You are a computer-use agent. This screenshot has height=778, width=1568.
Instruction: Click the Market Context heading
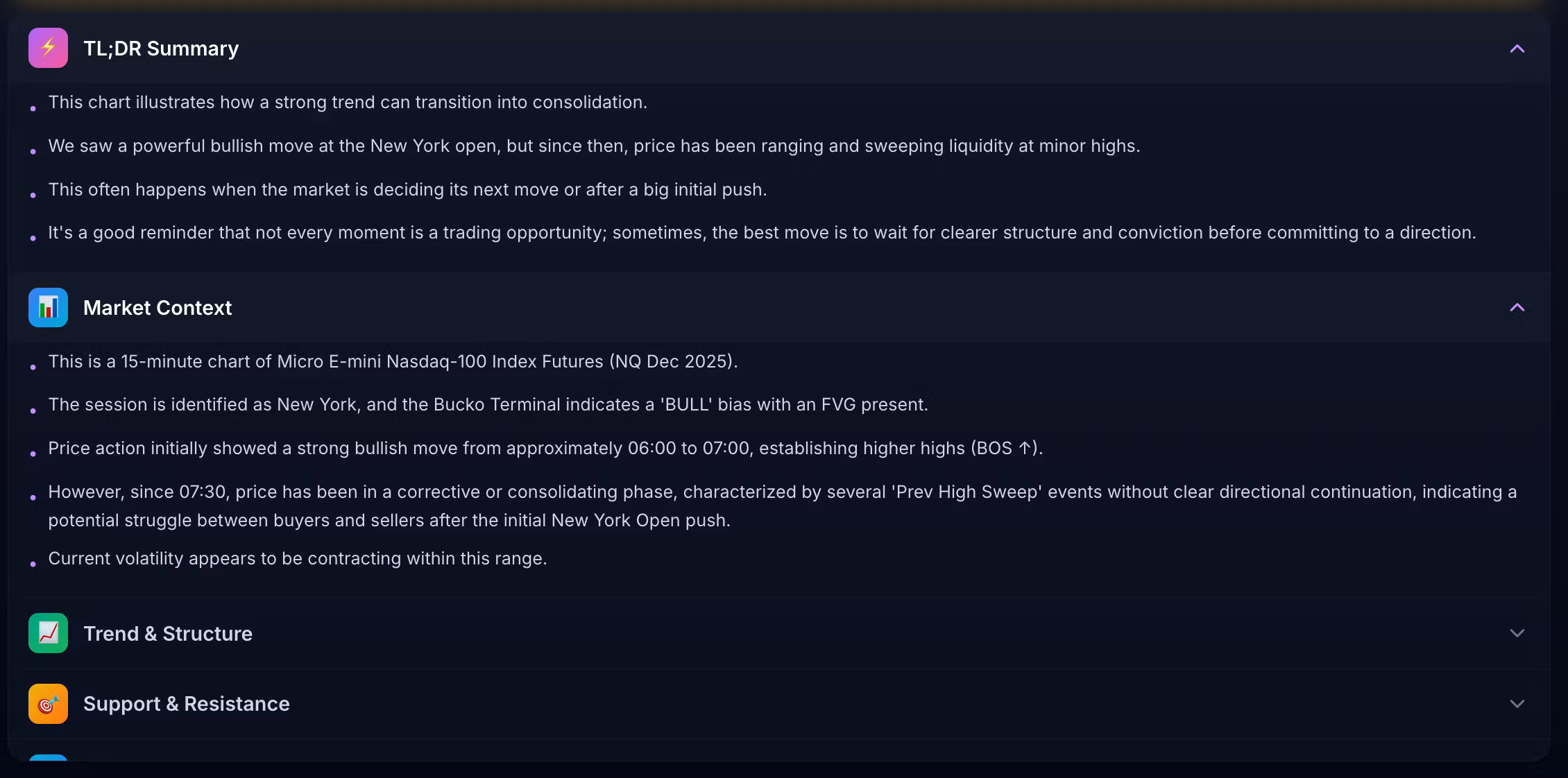pos(157,308)
